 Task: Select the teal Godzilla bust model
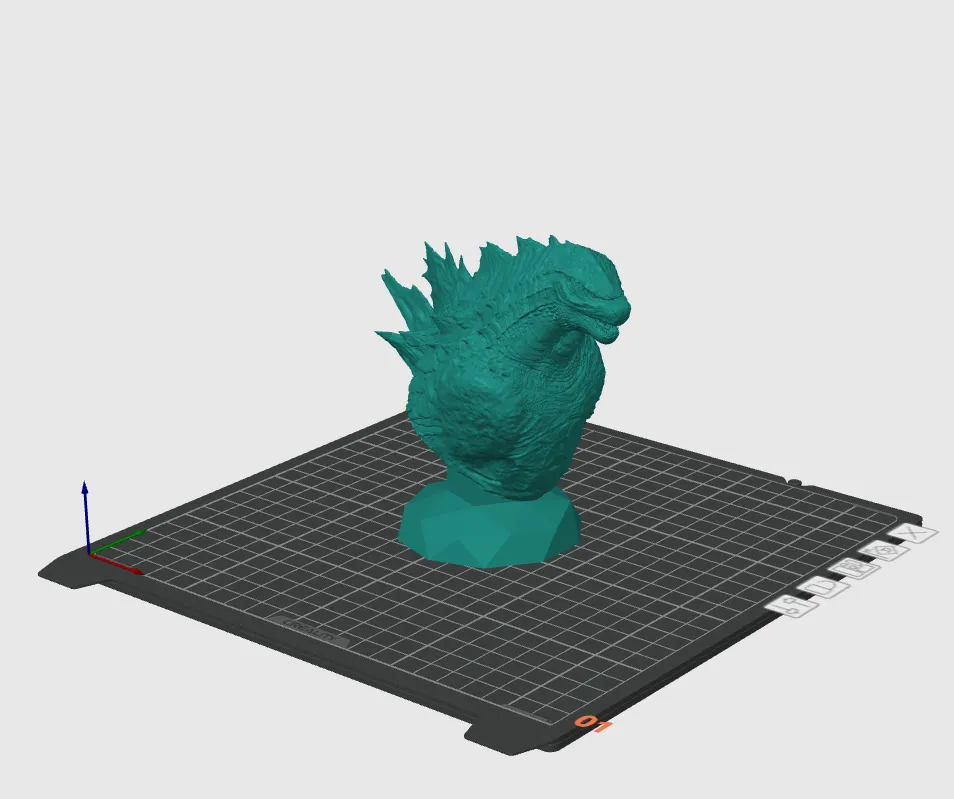[502, 402]
